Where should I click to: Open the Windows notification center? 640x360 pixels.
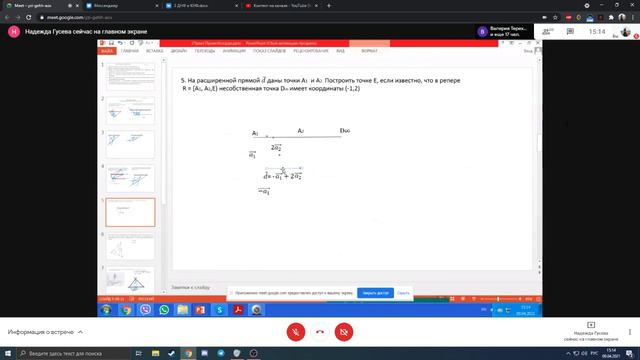coord(629,353)
